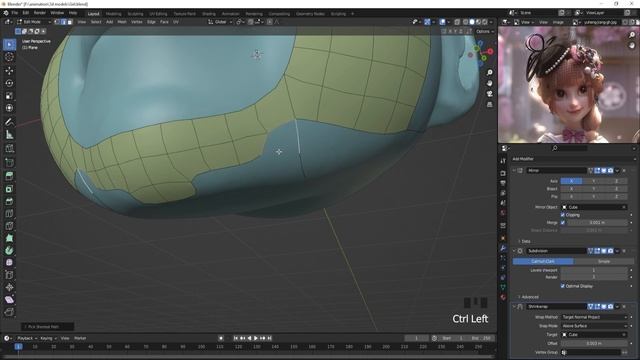Screen dimensions: 640x360
Task: Choose the Catmull-Clark subdivision type
Action: (543, 261)
